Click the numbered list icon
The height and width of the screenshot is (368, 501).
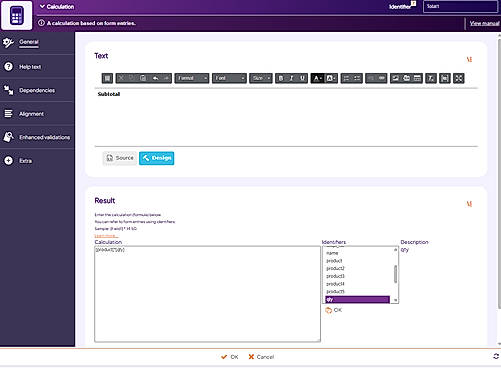point(346,78)
